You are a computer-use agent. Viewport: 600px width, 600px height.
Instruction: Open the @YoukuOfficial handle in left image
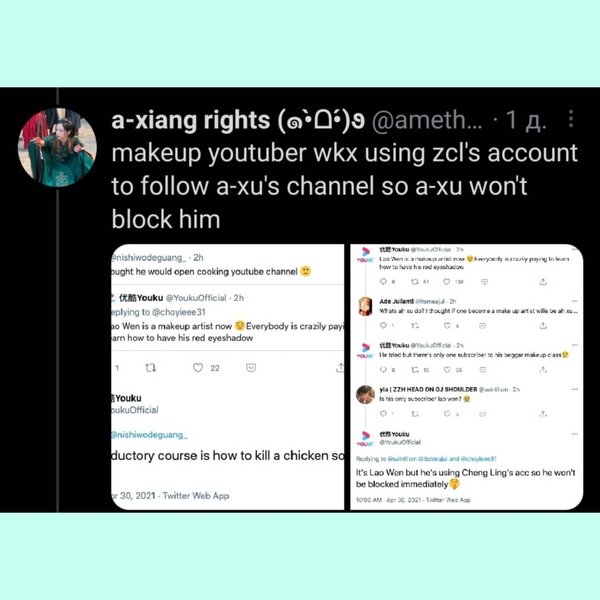click(196, 298)
